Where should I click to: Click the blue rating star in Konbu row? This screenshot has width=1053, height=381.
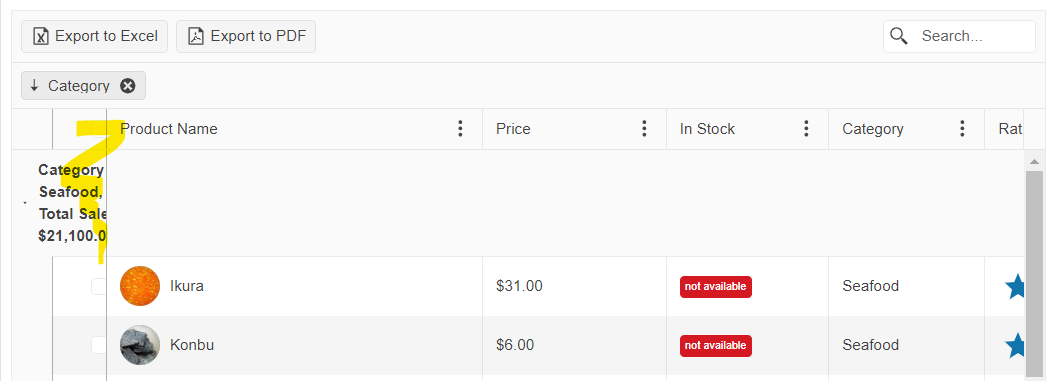click(x=1014, y=345)
